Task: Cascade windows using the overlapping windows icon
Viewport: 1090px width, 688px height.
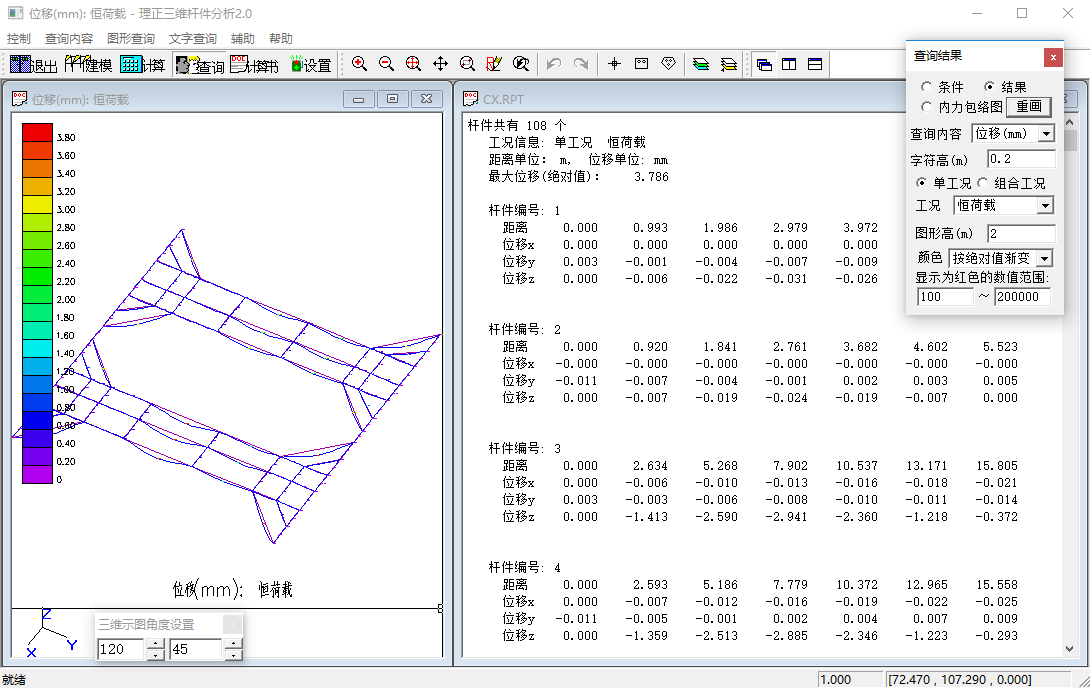Action: (764, 64)
